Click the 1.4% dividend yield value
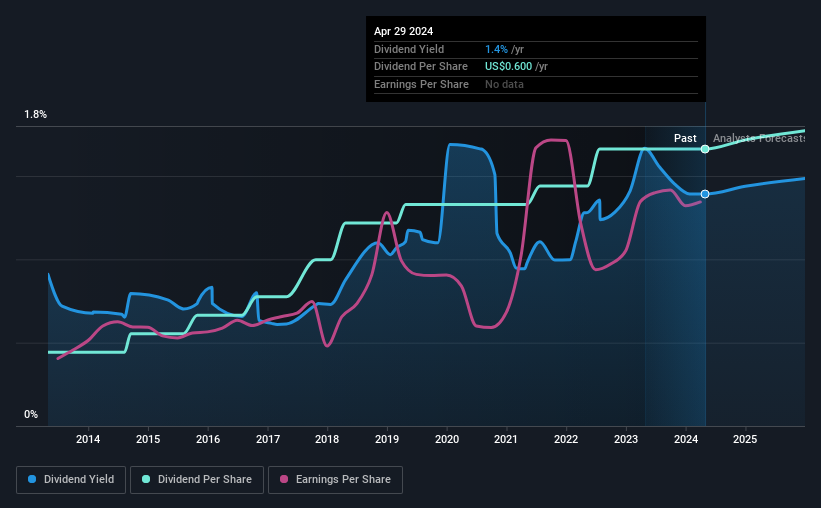This screenshot has height=508, width=821. (496, 49)
